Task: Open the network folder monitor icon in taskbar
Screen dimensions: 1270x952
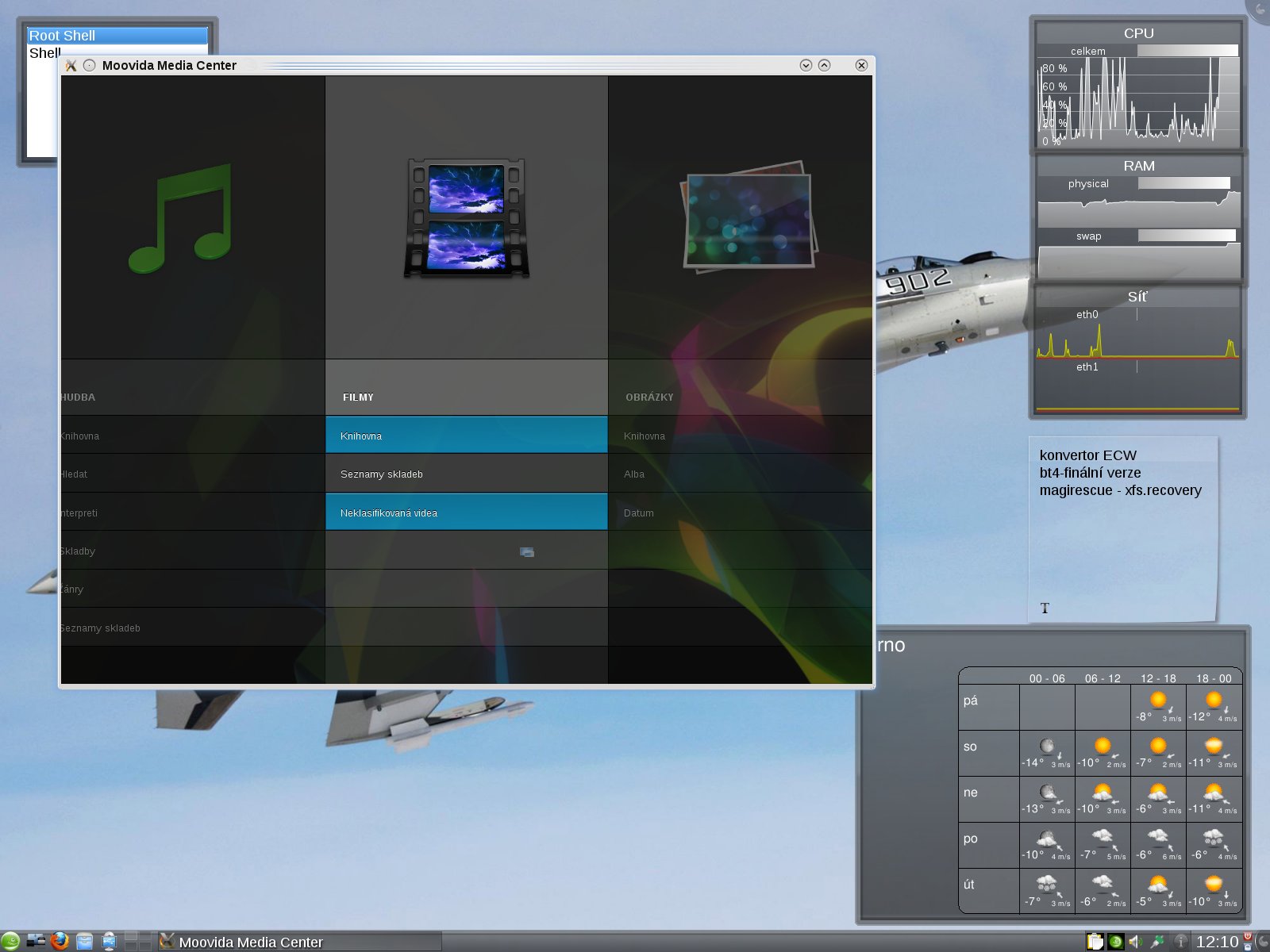Action: (x=110, y=942)
